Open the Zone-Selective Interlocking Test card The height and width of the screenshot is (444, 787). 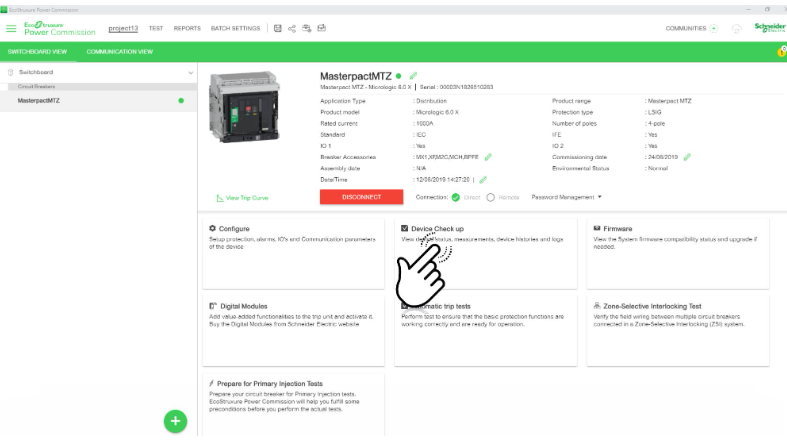(678, 331)
